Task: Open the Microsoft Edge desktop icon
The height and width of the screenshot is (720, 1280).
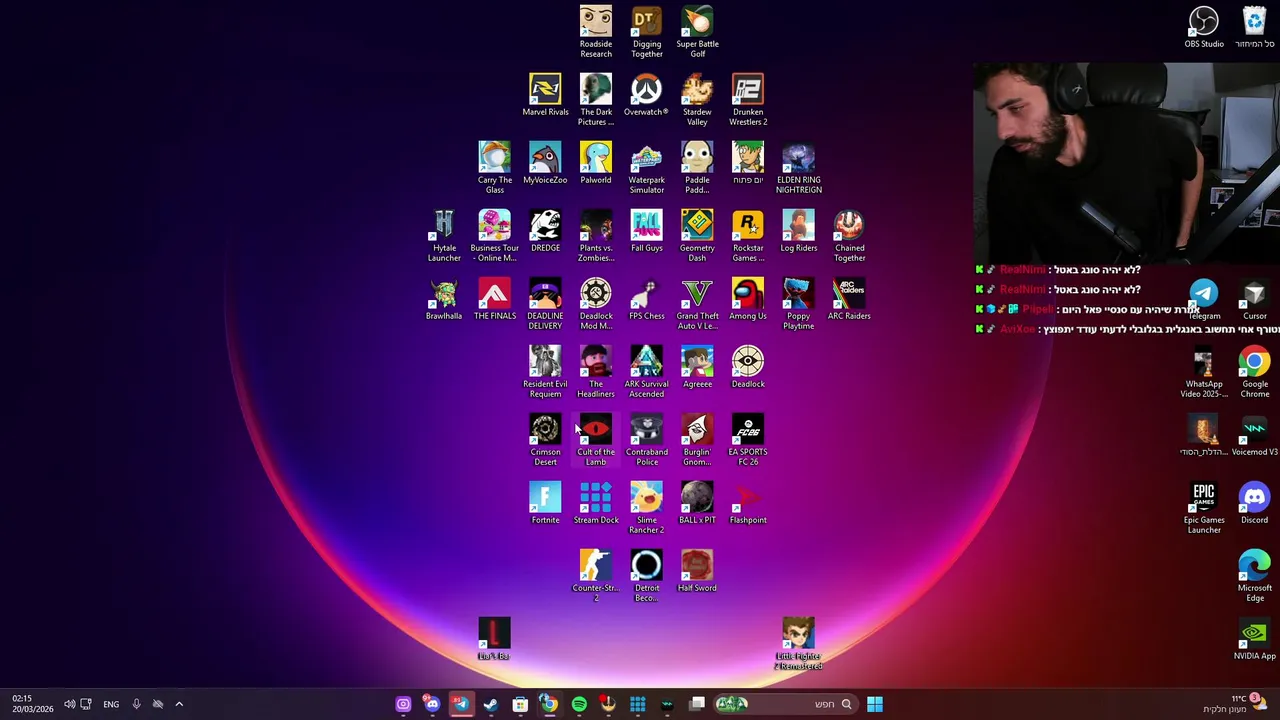Action: click(x=1254, y=576)
